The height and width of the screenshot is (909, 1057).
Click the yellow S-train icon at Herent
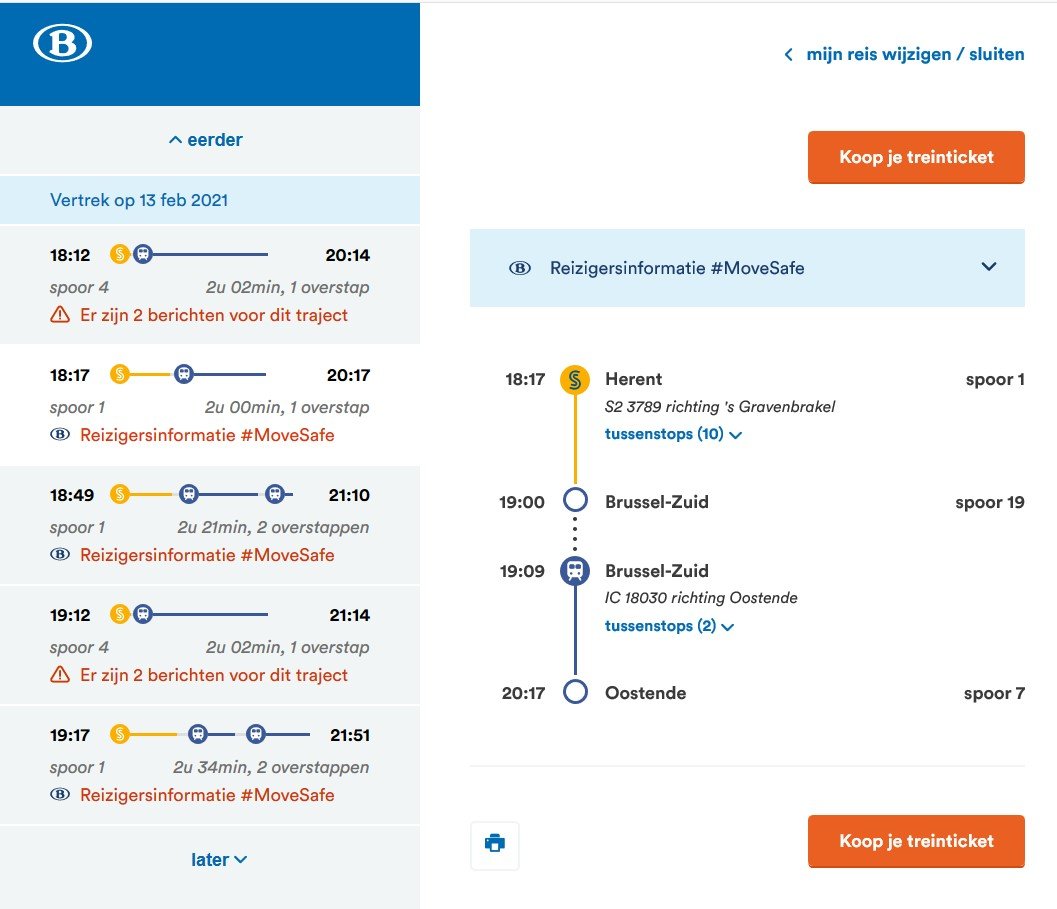[x=575, y=380]
